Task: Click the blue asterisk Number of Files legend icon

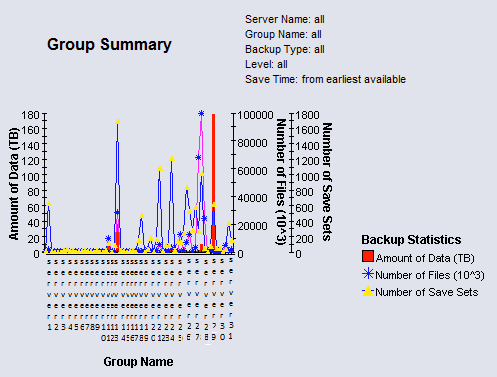Action: [368, 274]
